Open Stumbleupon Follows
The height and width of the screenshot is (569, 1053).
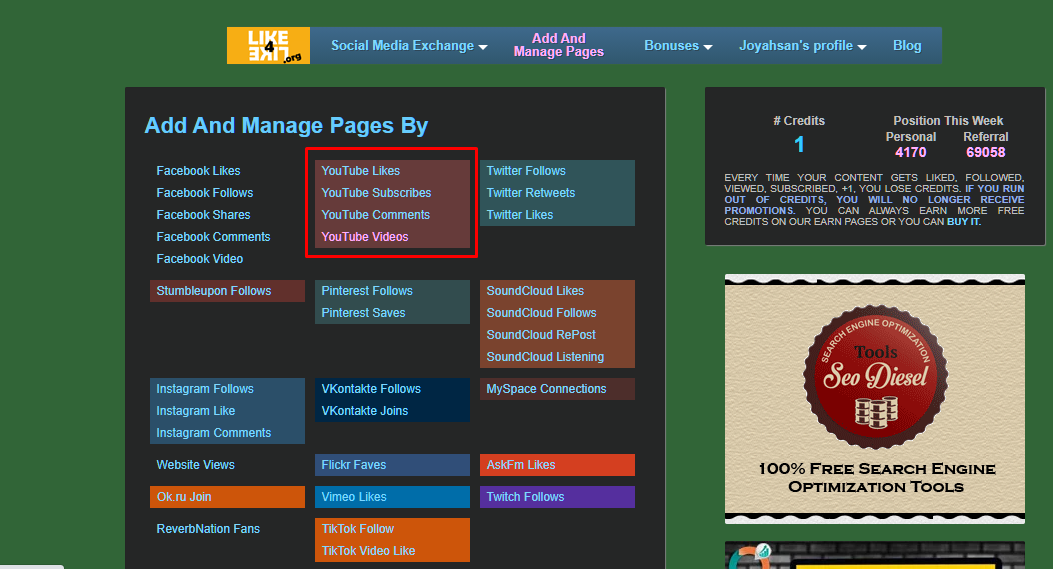point(214,291)
